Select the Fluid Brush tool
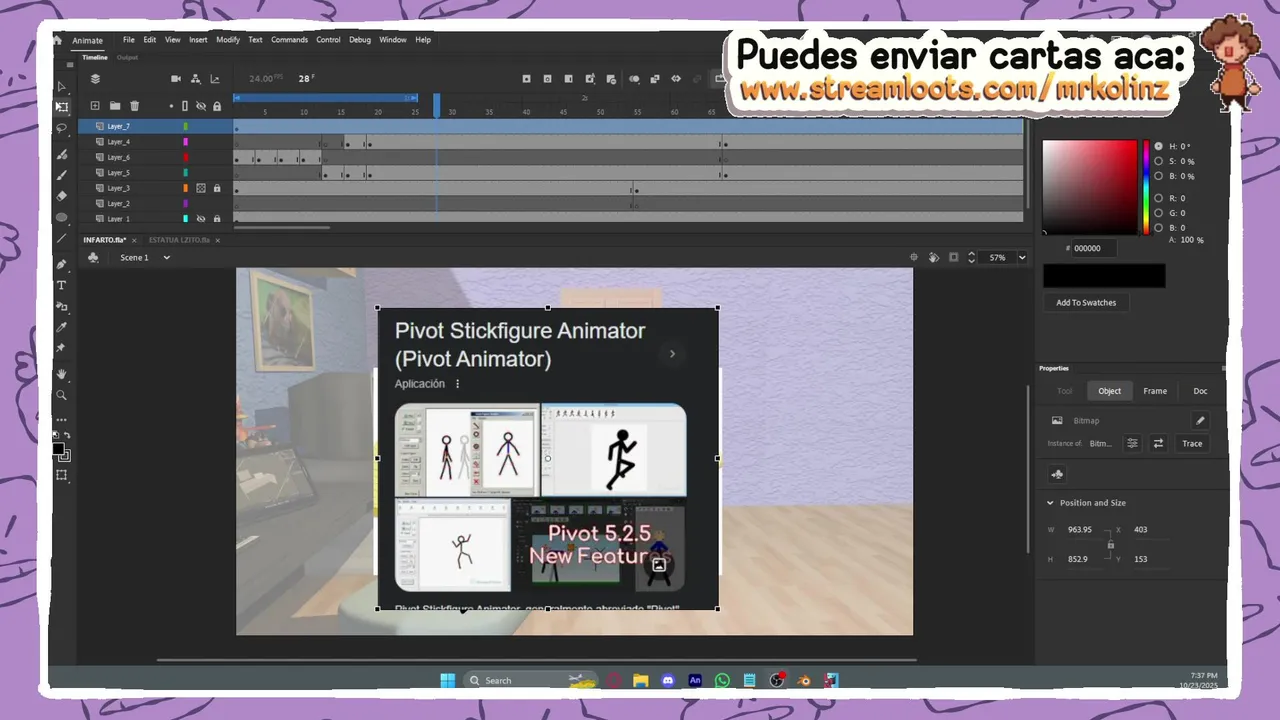Image resolution: width=1280 pixels, height=720 pixels. pyautogui.click(x=61, y=155)
